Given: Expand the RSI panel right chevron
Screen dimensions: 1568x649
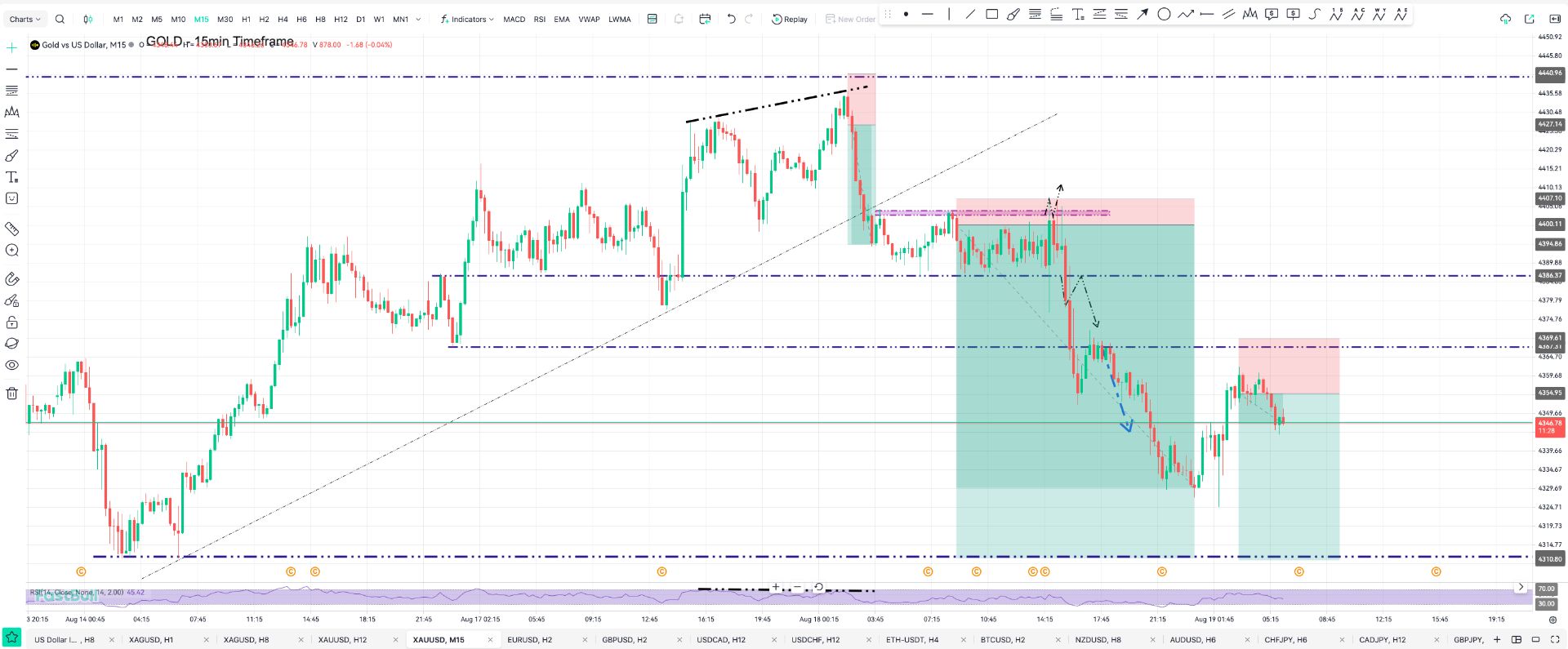Looking at the screenshot, I should coord(1520,587).
